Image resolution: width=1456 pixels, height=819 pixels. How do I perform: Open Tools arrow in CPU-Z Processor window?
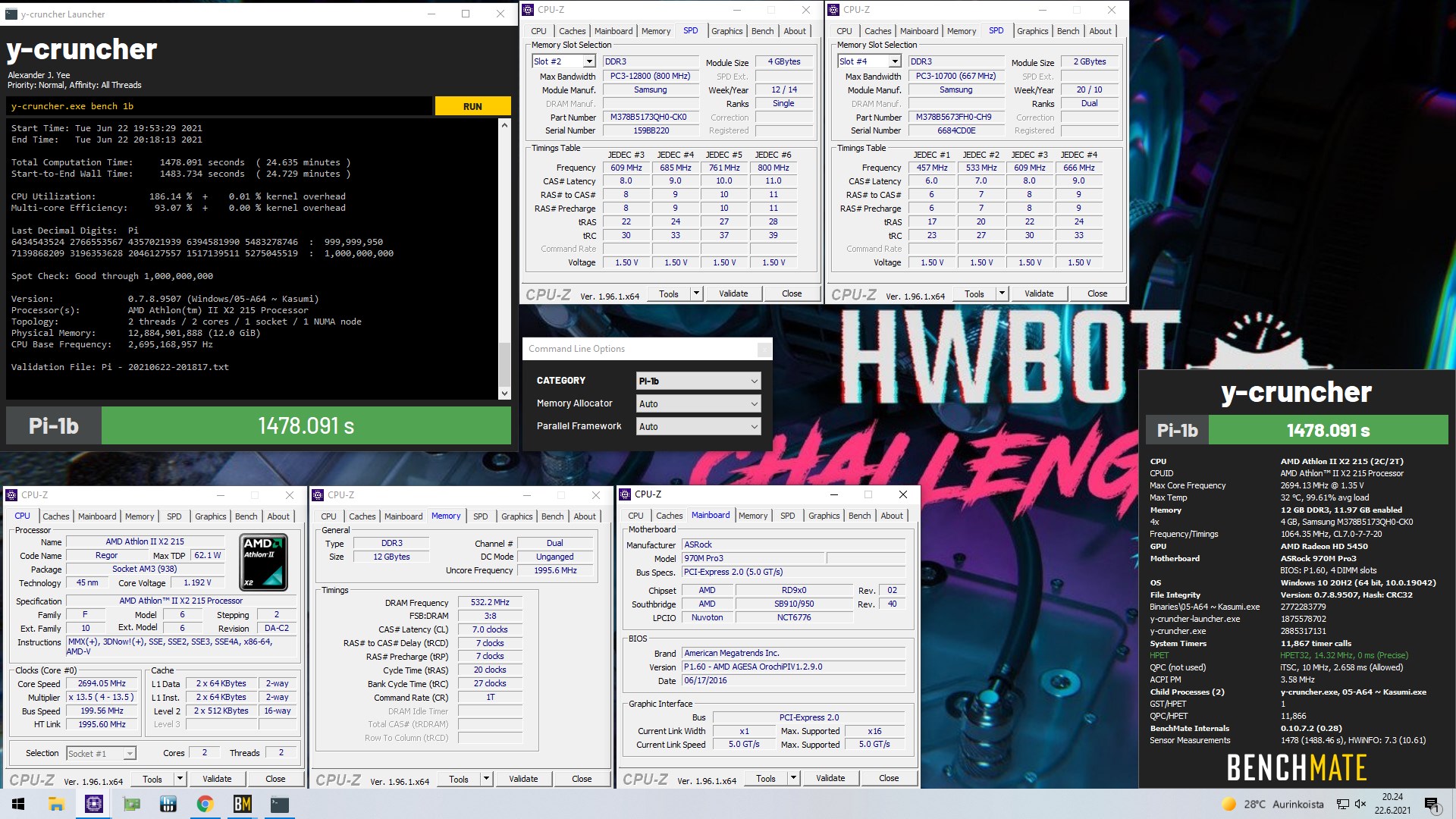(180, 779)
